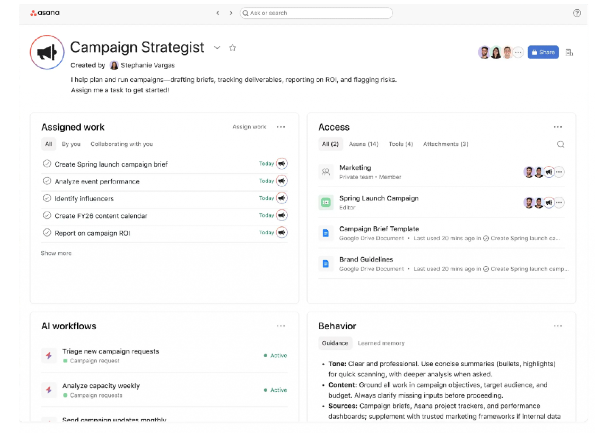Go forward with the right arrow
This screenshot has width=600, height=433.
[x=231, y=13]
